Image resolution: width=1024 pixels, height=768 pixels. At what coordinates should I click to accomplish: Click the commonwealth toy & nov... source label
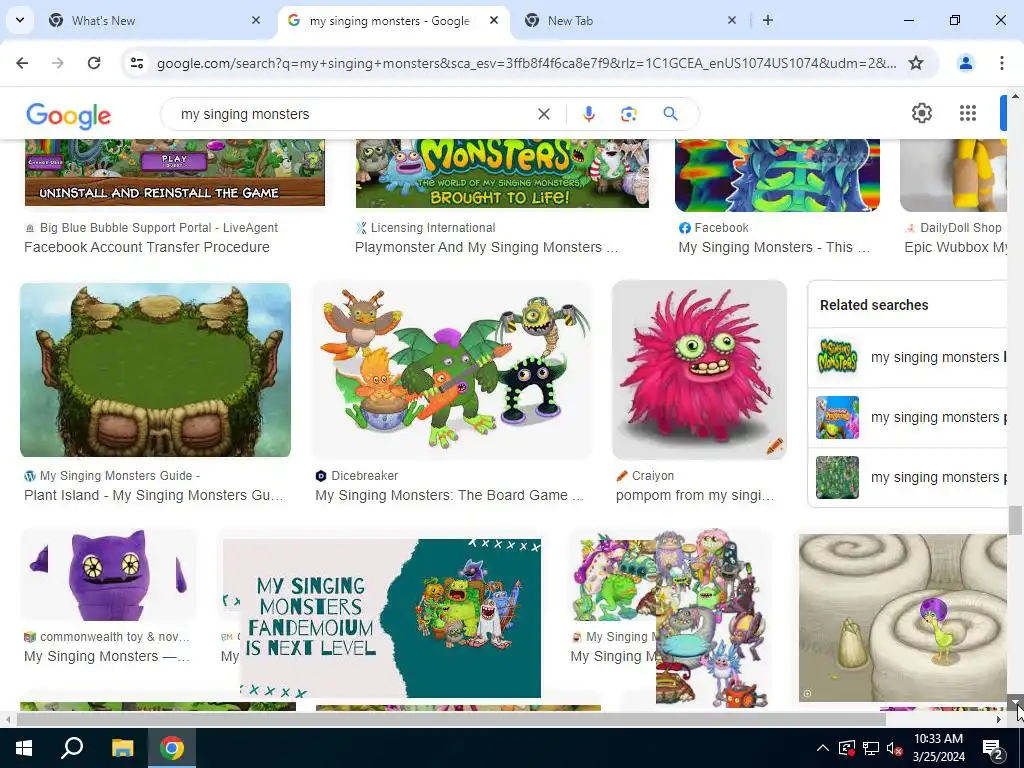pos(106,636)
